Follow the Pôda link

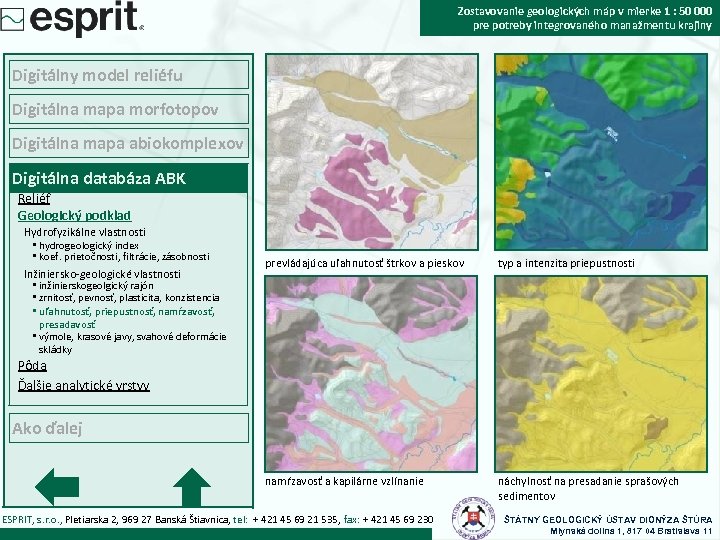tap(32, 366)
